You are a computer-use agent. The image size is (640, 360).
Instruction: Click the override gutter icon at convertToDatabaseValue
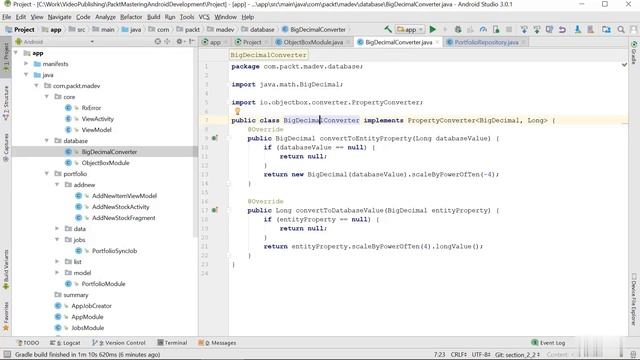[214, 210]
